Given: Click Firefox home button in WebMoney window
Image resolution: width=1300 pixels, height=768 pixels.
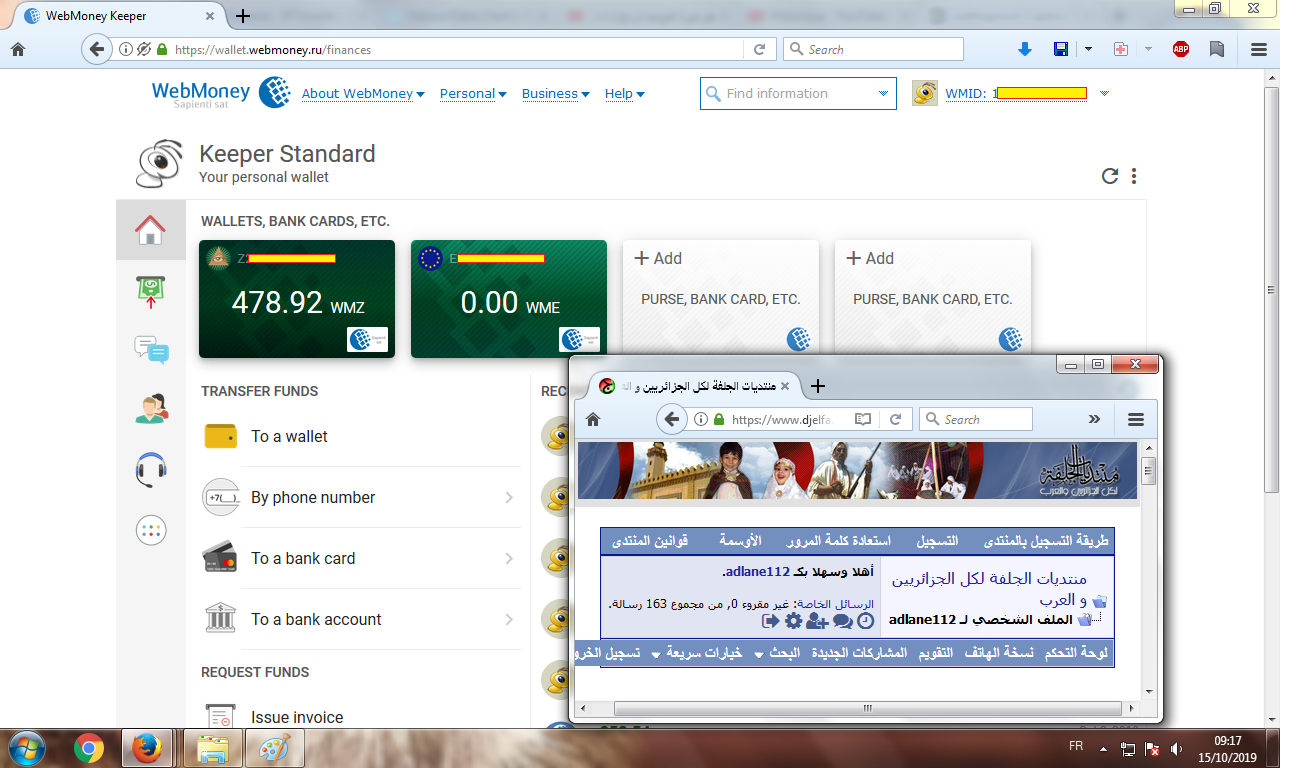Looking at the screenshot, I should [17, 49].
